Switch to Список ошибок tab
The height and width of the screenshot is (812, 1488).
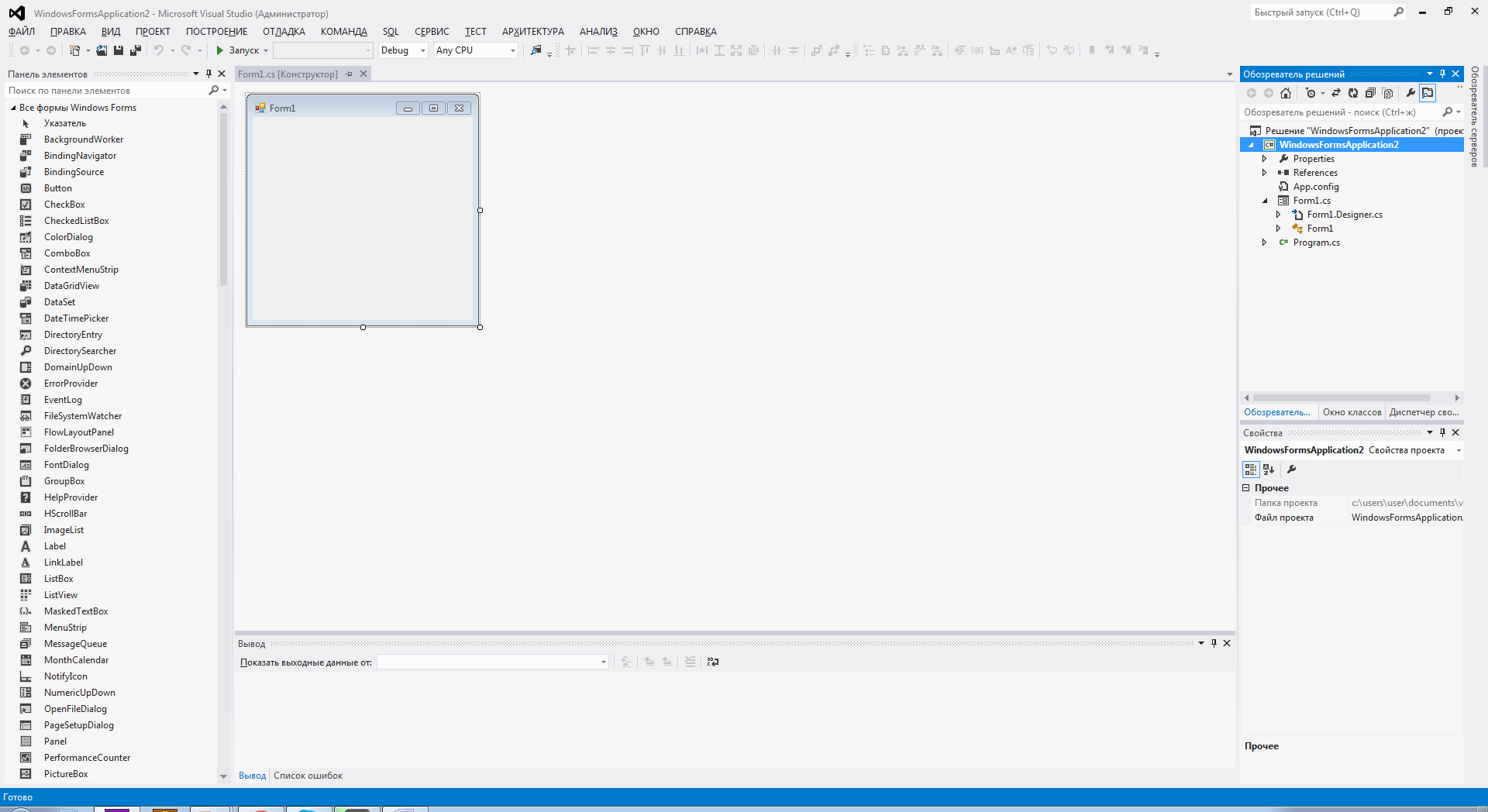click(x=308, y=776)
